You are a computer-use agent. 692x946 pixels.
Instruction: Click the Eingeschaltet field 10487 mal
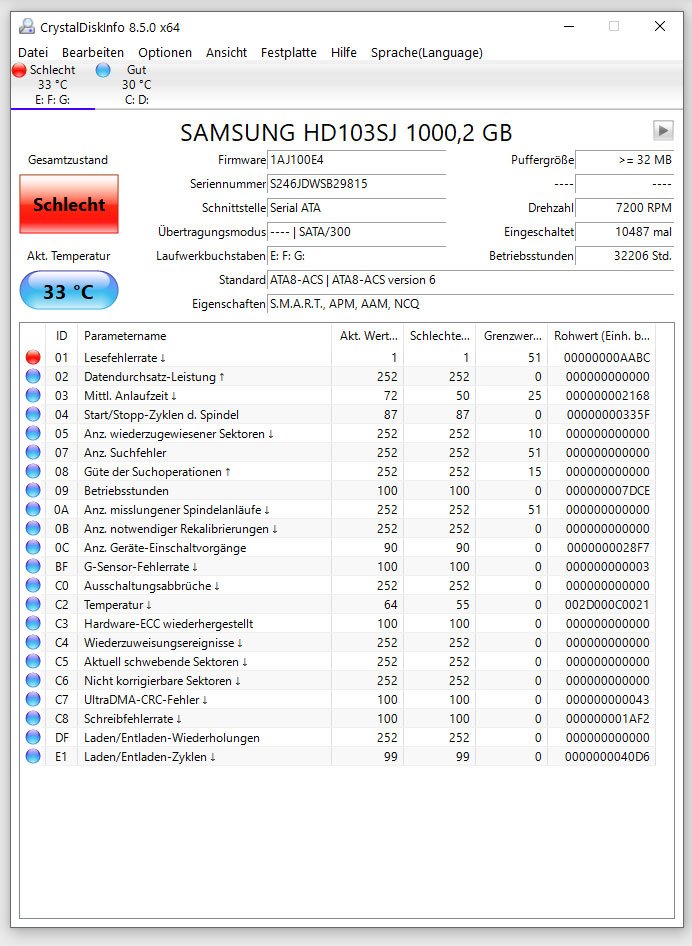(x=624, y=232)
